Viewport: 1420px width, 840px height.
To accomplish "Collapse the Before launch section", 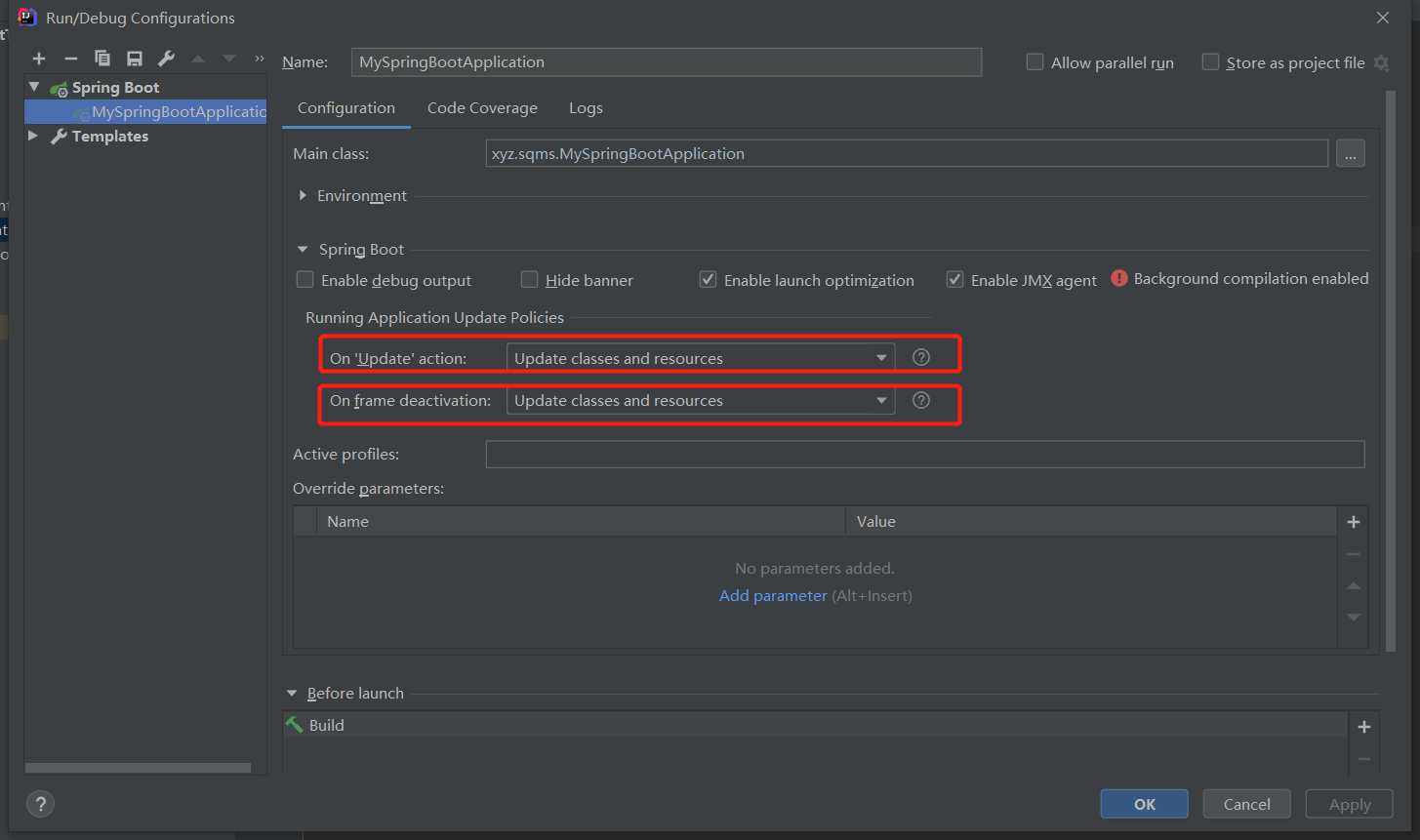I will coord(292,694).
